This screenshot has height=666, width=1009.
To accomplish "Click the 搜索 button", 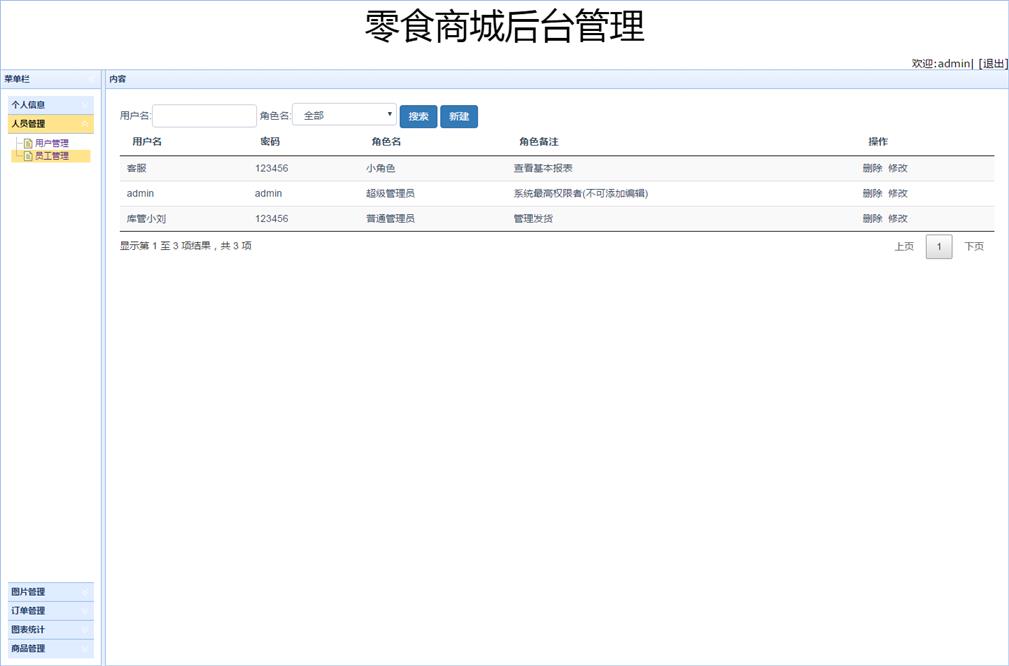I will [418, 117].
